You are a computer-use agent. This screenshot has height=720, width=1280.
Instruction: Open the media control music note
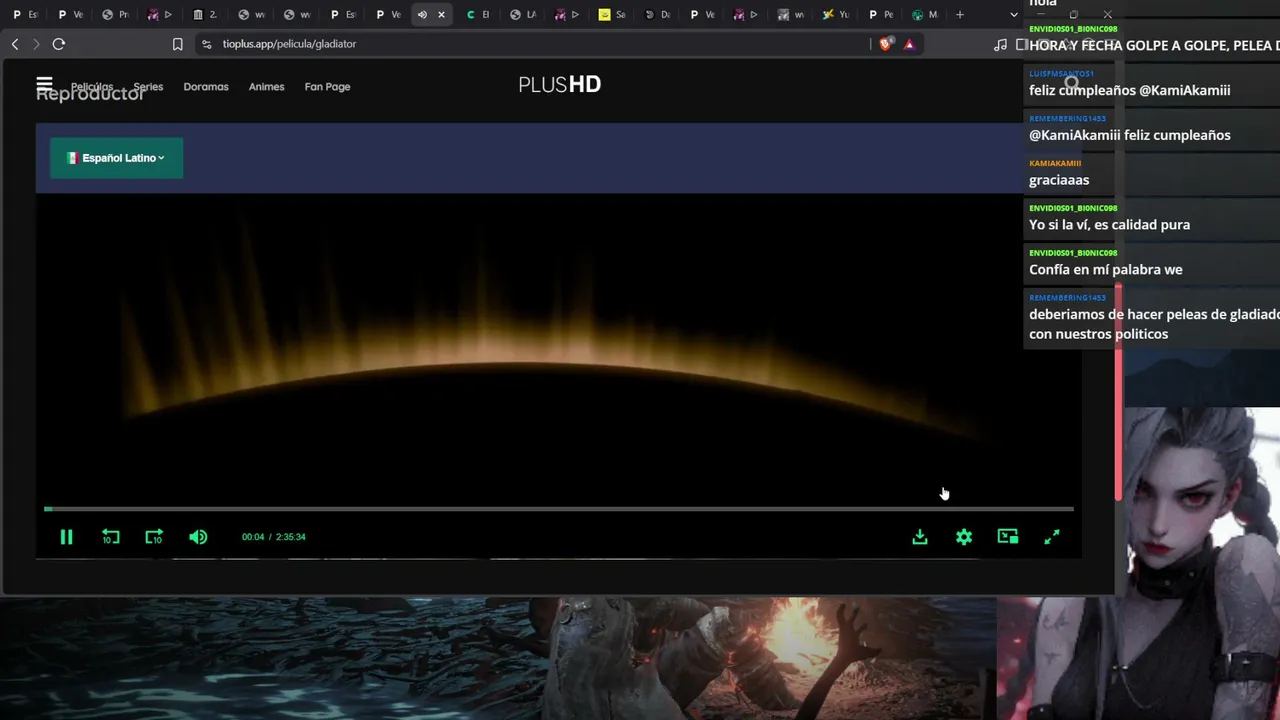(1000, 44)
